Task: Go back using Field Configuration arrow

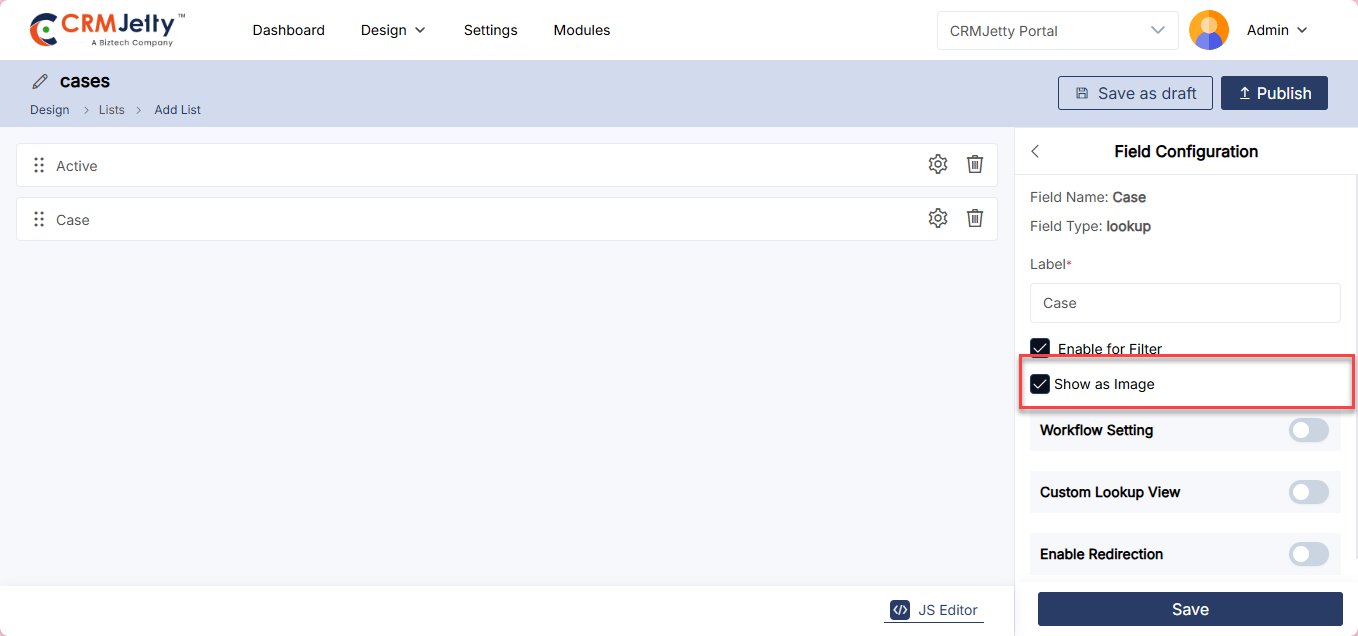Action: pos(1035,152)
